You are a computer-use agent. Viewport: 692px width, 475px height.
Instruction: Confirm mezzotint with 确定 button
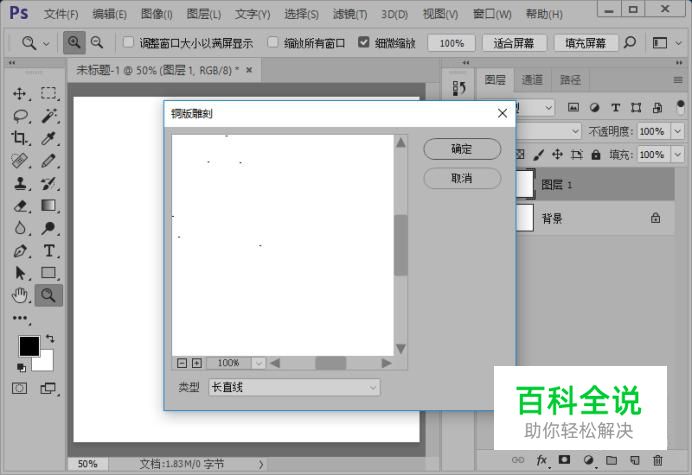[462, 149]
